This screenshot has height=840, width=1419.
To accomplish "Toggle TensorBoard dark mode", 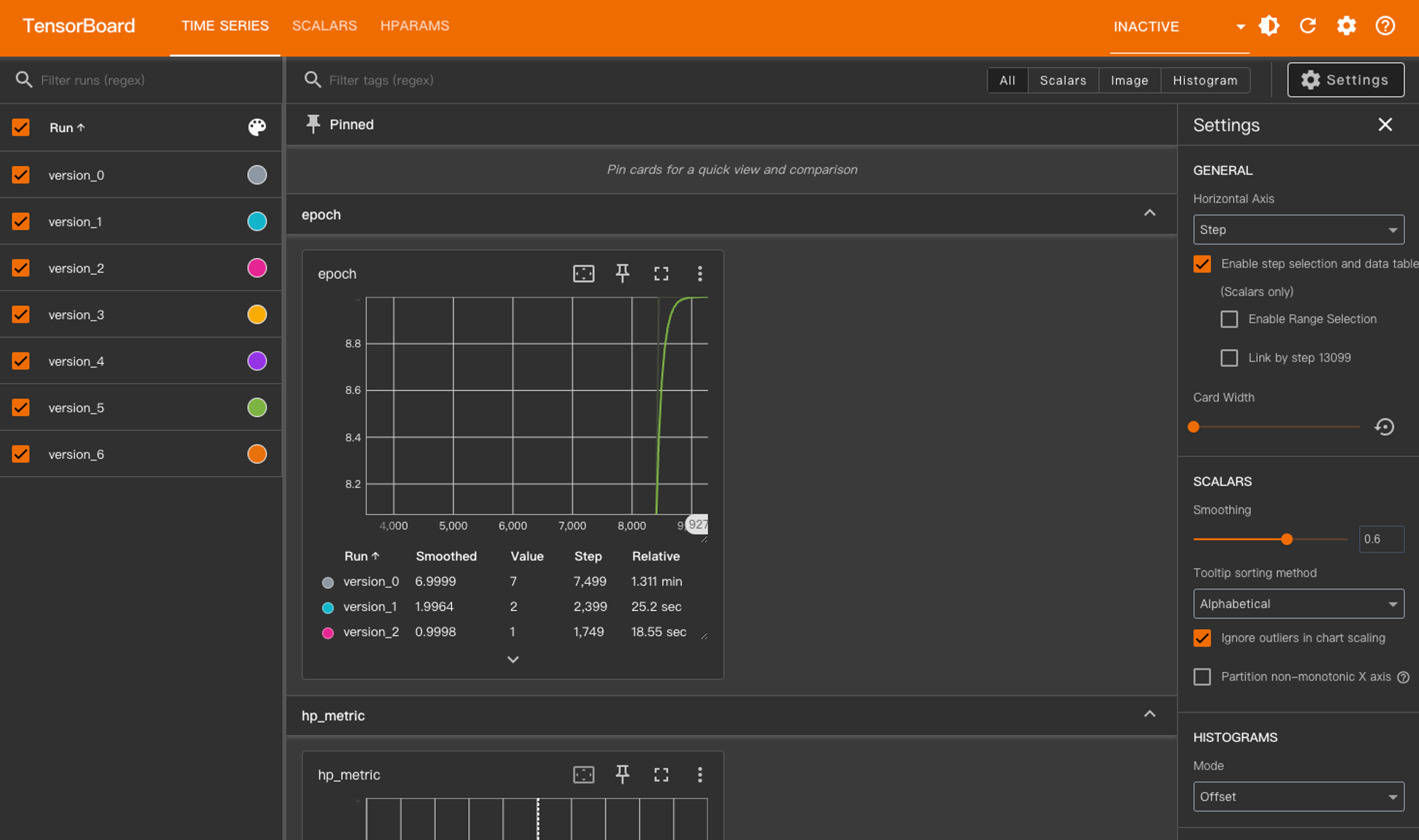I will click(x=1269, y=26).
